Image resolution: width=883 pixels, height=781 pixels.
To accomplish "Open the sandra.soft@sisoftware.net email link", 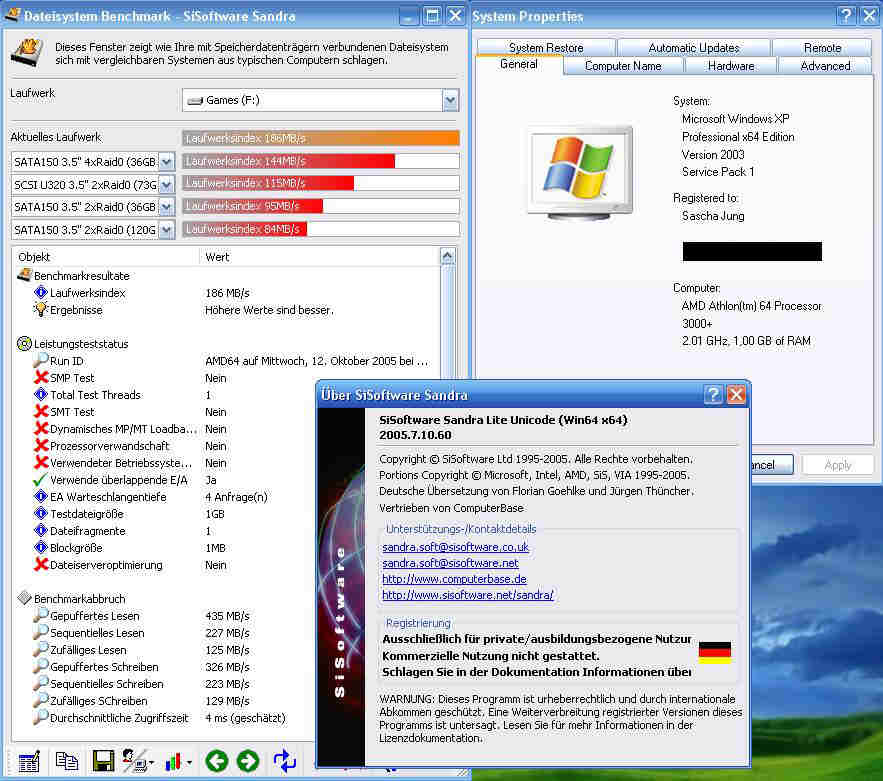I will pos(450,563).
